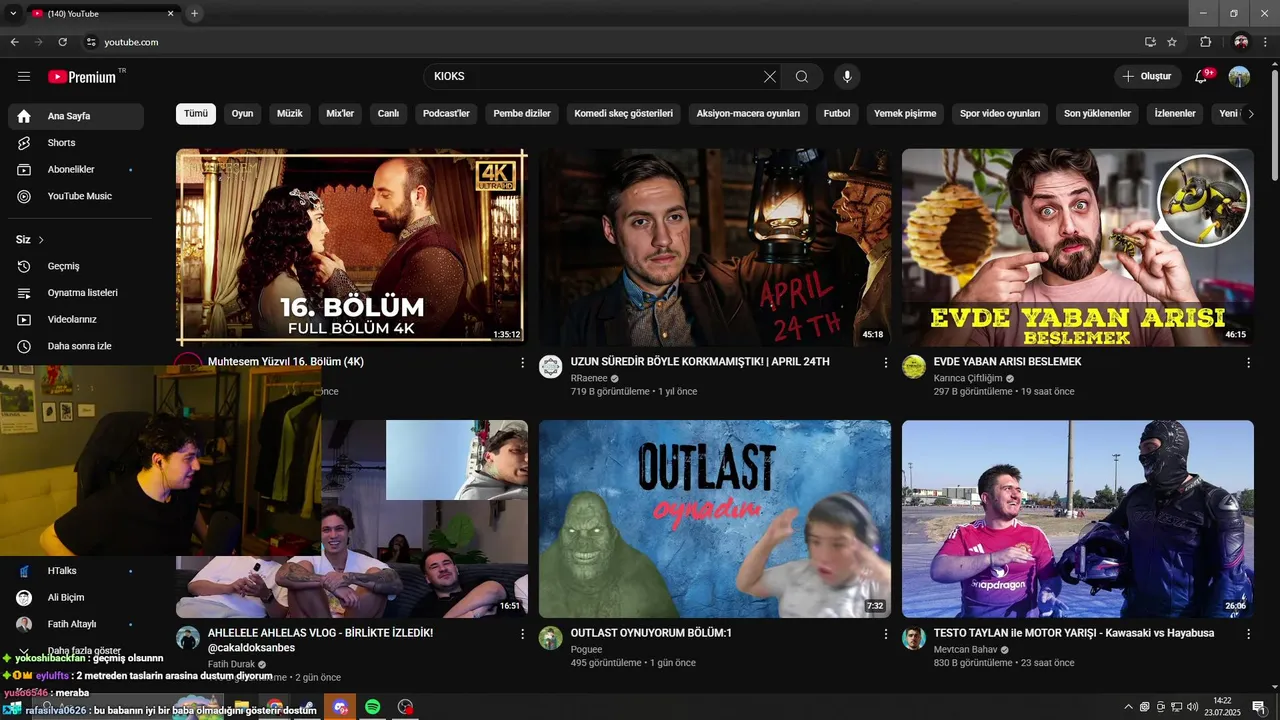Image resolution: width=1280 pixels, height=720 pixels.
Task: Select the Tümü filter chip
Action: 196,114
